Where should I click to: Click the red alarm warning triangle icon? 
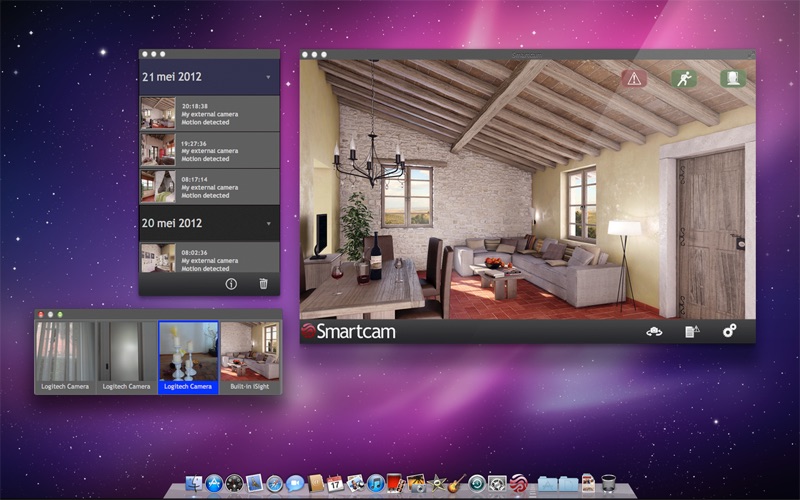[x=634, y=78]
